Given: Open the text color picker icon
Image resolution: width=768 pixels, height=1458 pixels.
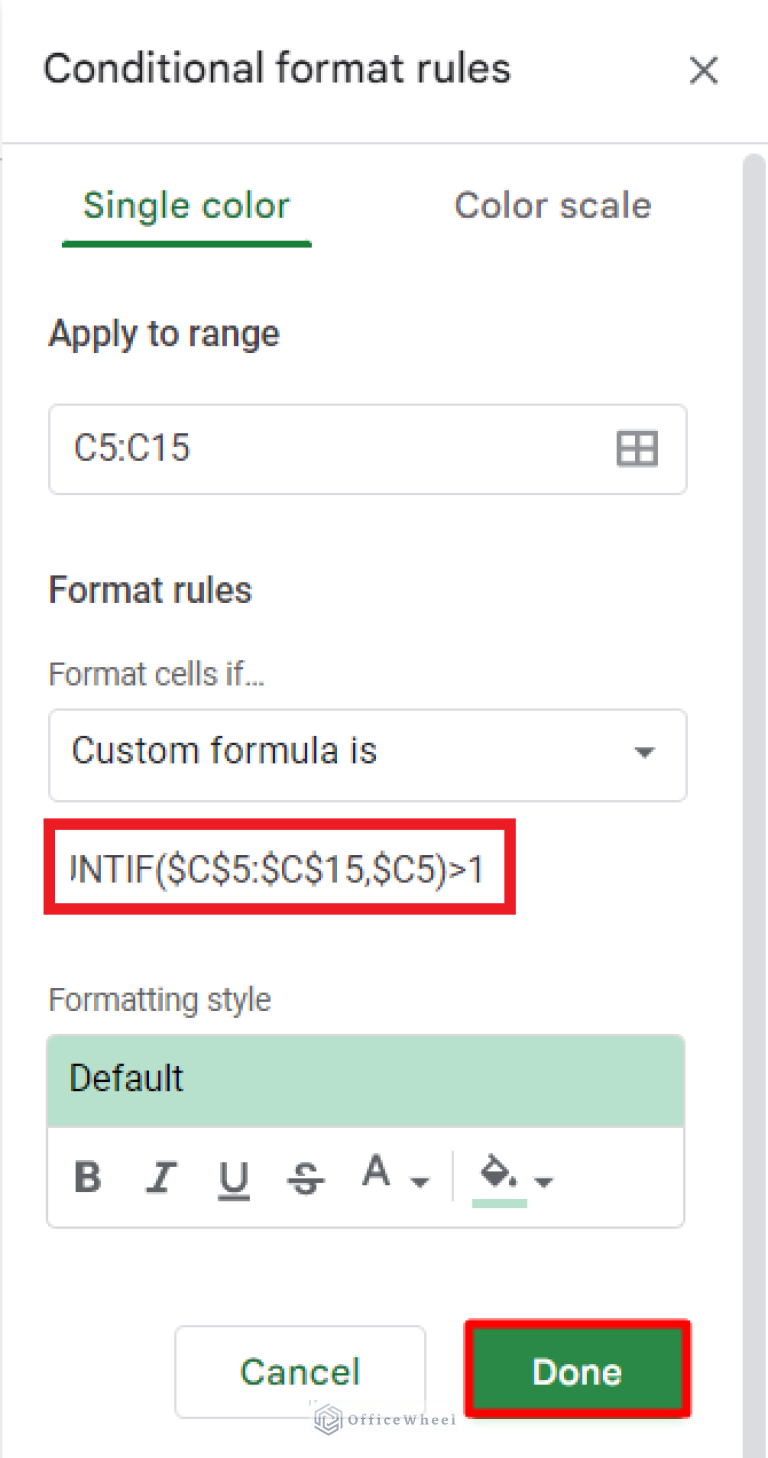Looking at the screenshot, I should pyautogui.click(x=375, y=1172).
